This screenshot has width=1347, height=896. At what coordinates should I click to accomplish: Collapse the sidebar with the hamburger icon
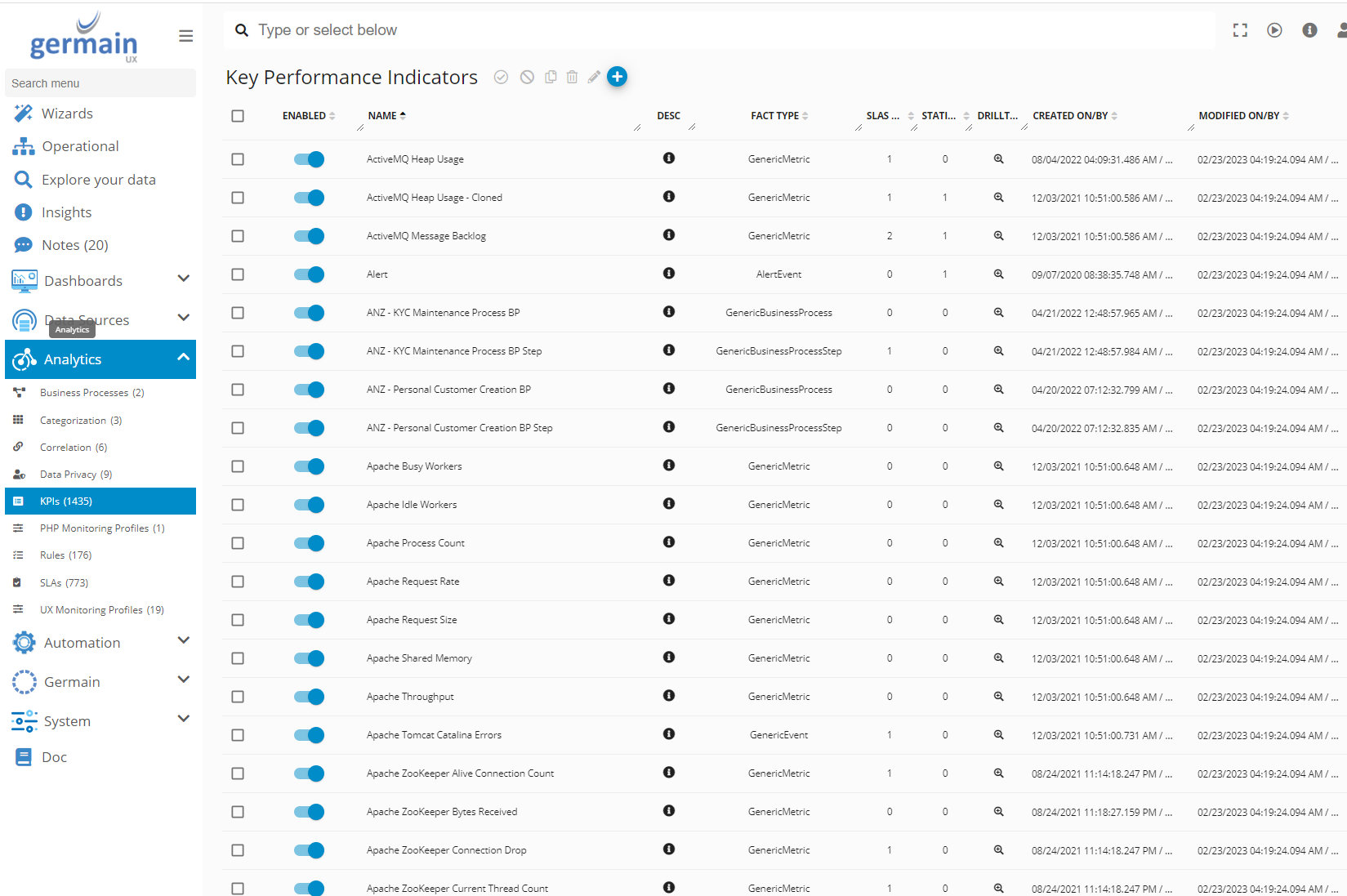click(x=185, y=36)
